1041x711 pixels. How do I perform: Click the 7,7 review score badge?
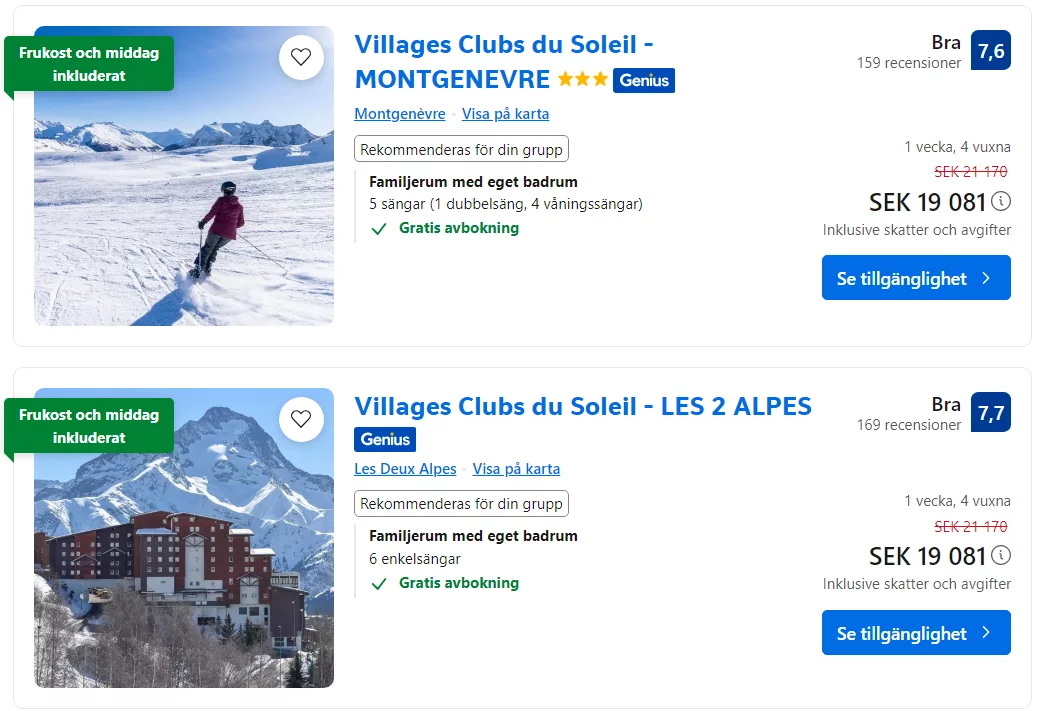click(x=990, y=413)
